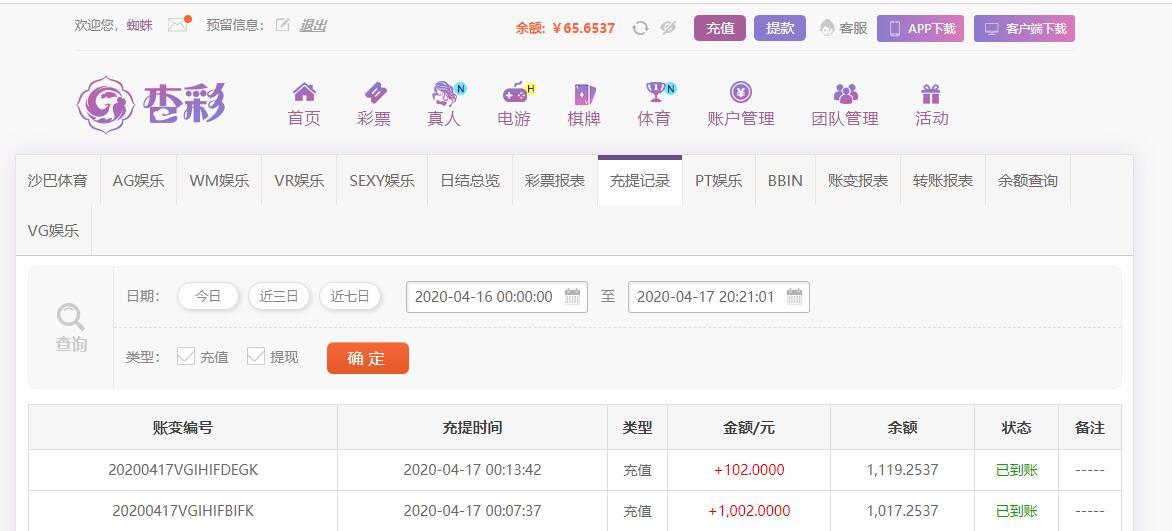Switch to the 彩票报表 tab

[x=555, y=180]
